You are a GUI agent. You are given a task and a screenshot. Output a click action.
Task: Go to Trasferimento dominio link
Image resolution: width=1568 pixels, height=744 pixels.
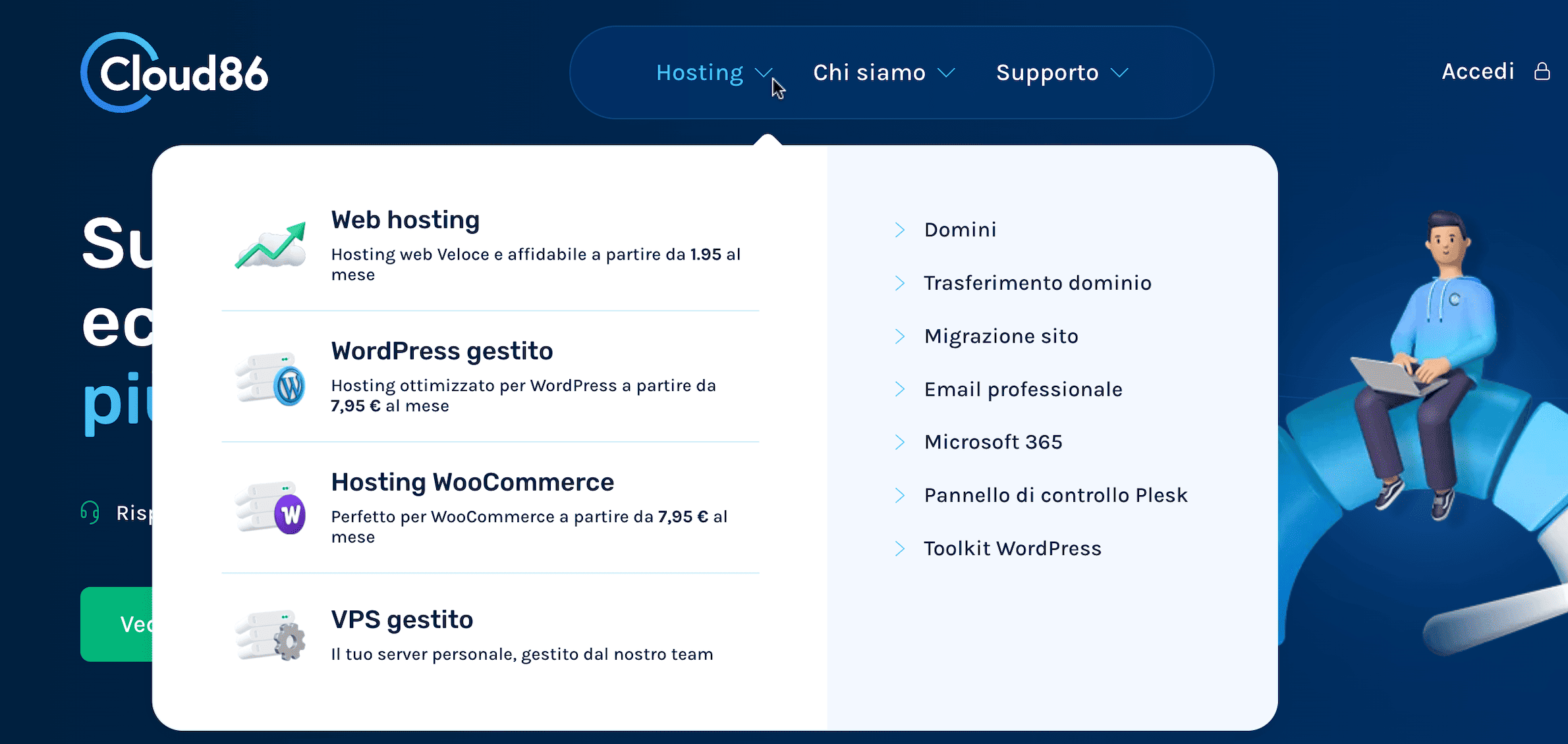1038,283
